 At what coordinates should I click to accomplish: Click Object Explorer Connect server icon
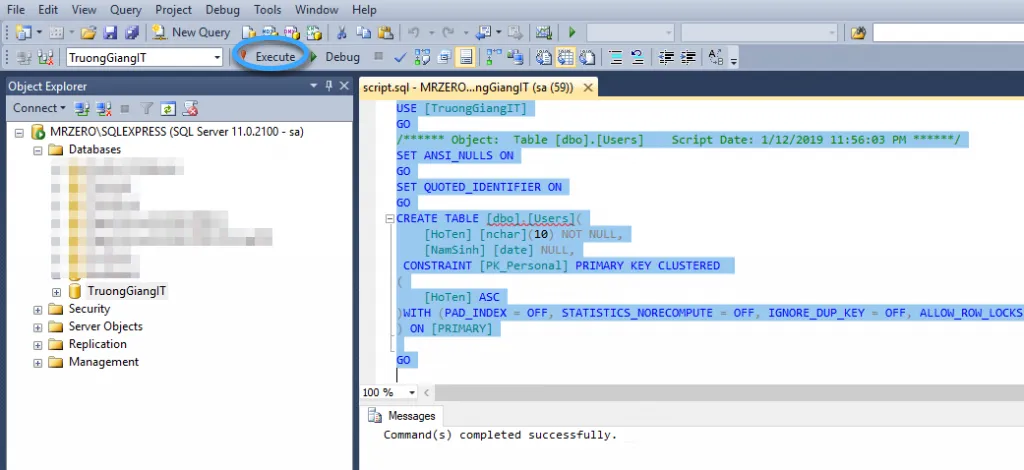point(82,108)
